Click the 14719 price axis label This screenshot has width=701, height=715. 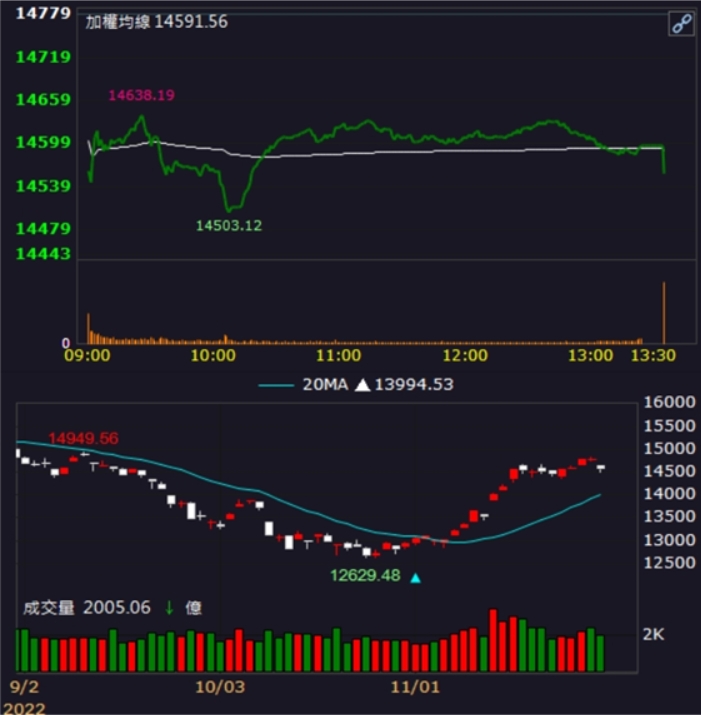click(x=43, y=57)
